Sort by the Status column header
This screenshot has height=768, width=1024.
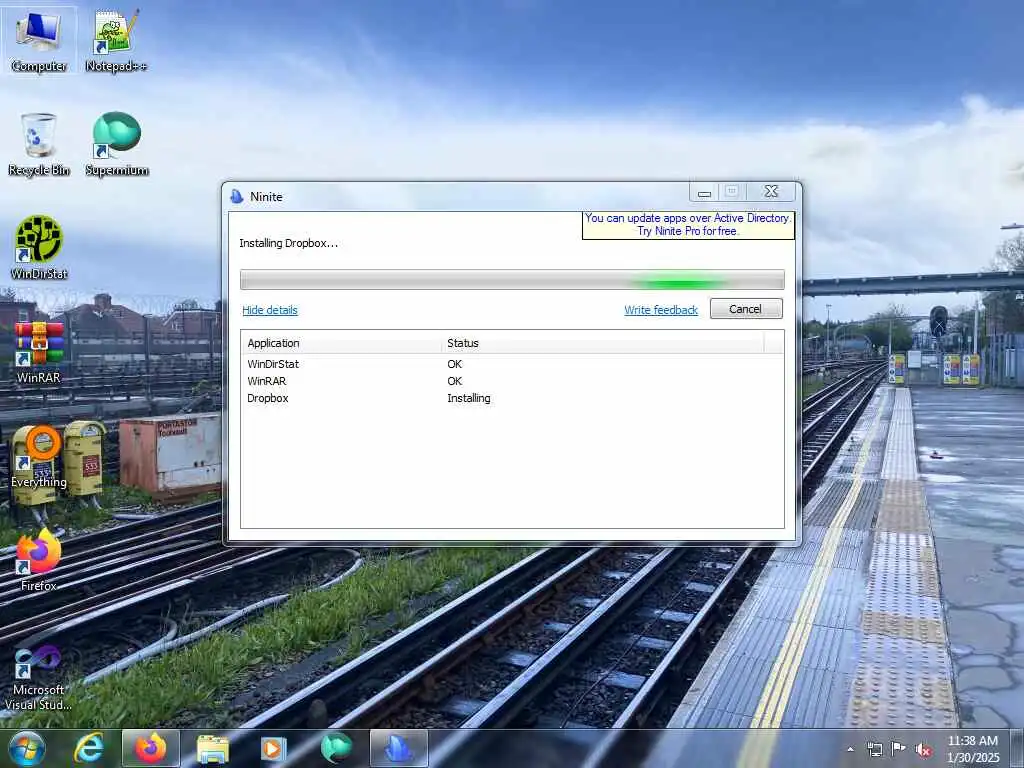click(603, 343)
